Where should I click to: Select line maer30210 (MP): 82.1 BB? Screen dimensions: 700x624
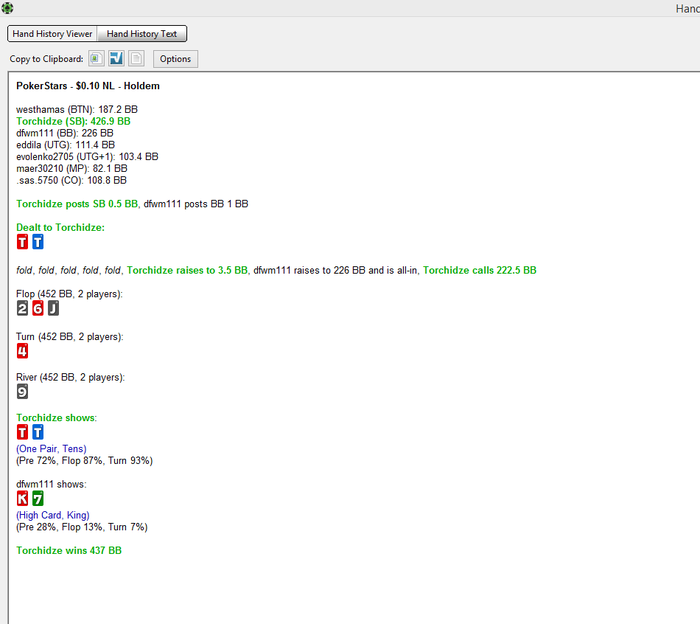[72, 169]
